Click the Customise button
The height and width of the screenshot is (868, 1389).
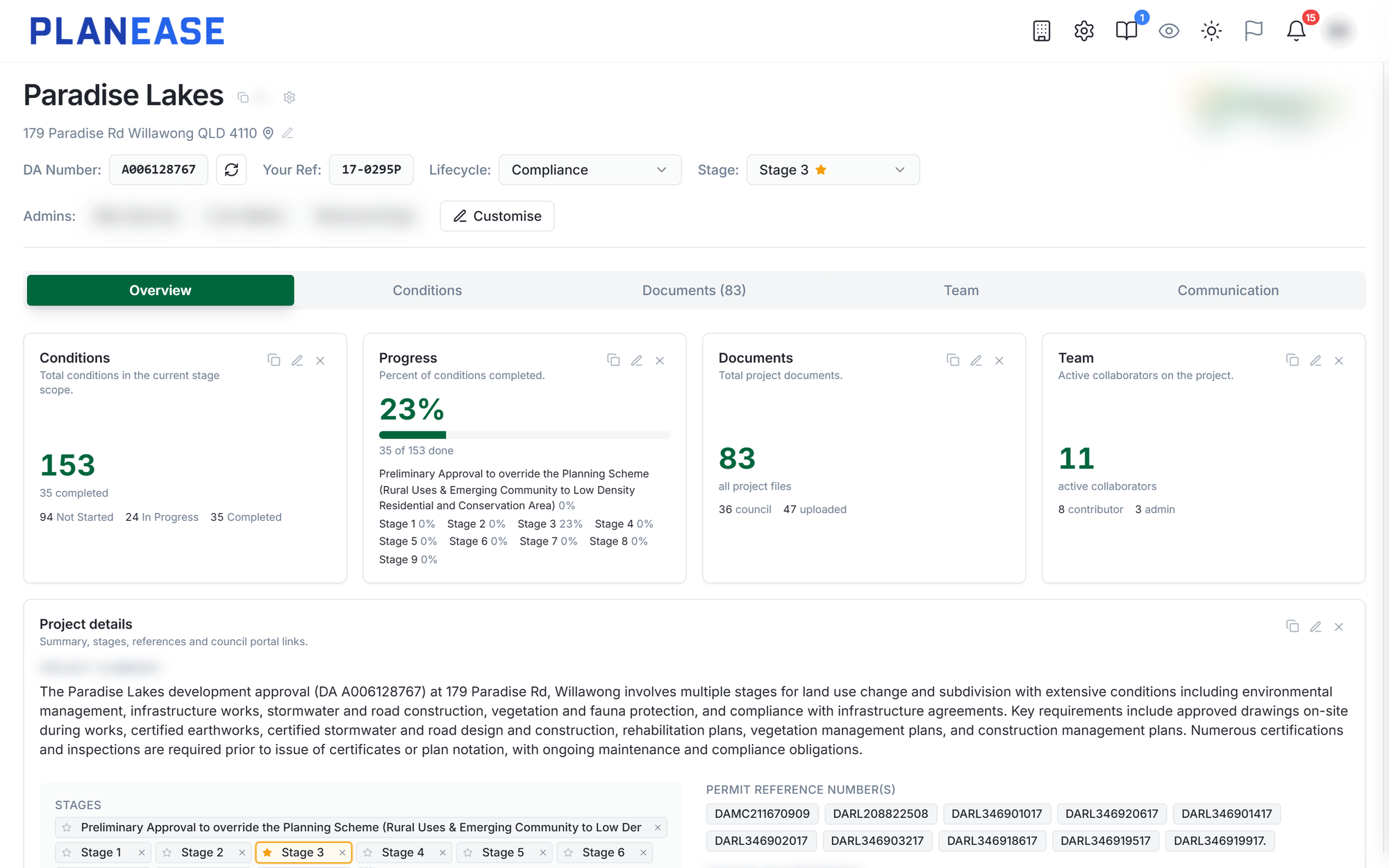click(x=497, y=216)
